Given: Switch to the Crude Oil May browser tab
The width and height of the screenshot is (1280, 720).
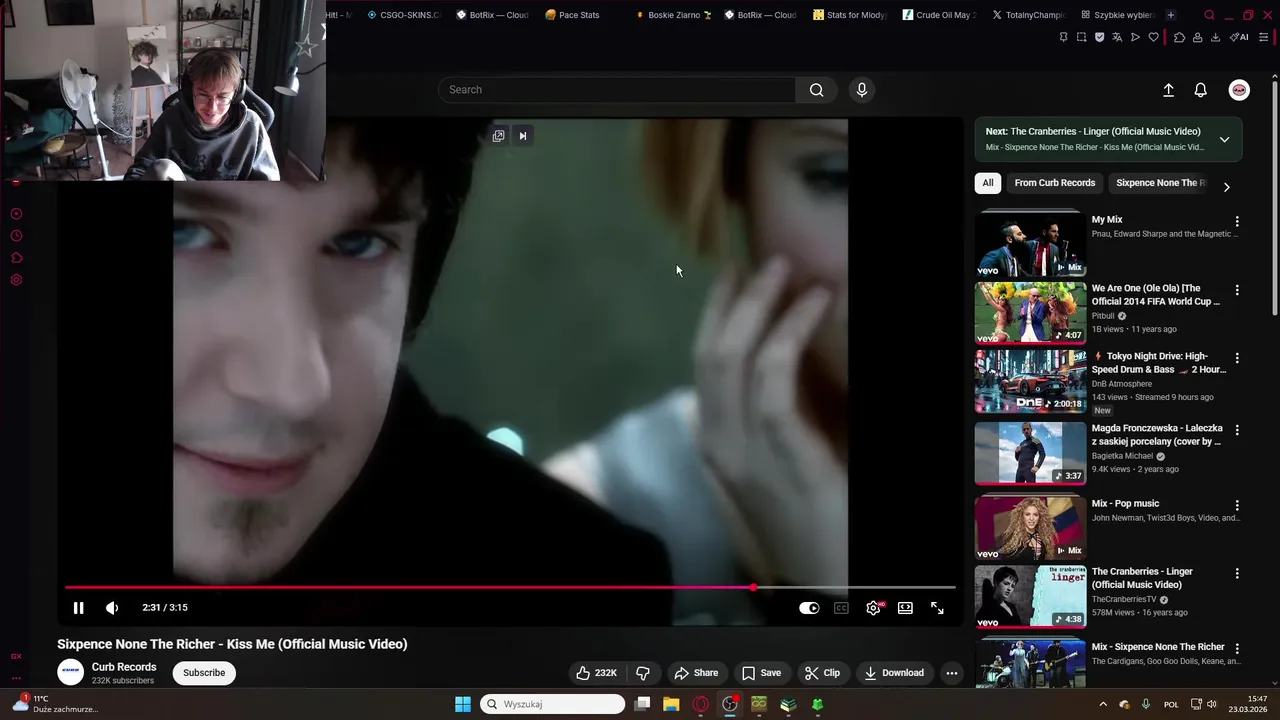Looking at the screenshot, I should (939, 15).
